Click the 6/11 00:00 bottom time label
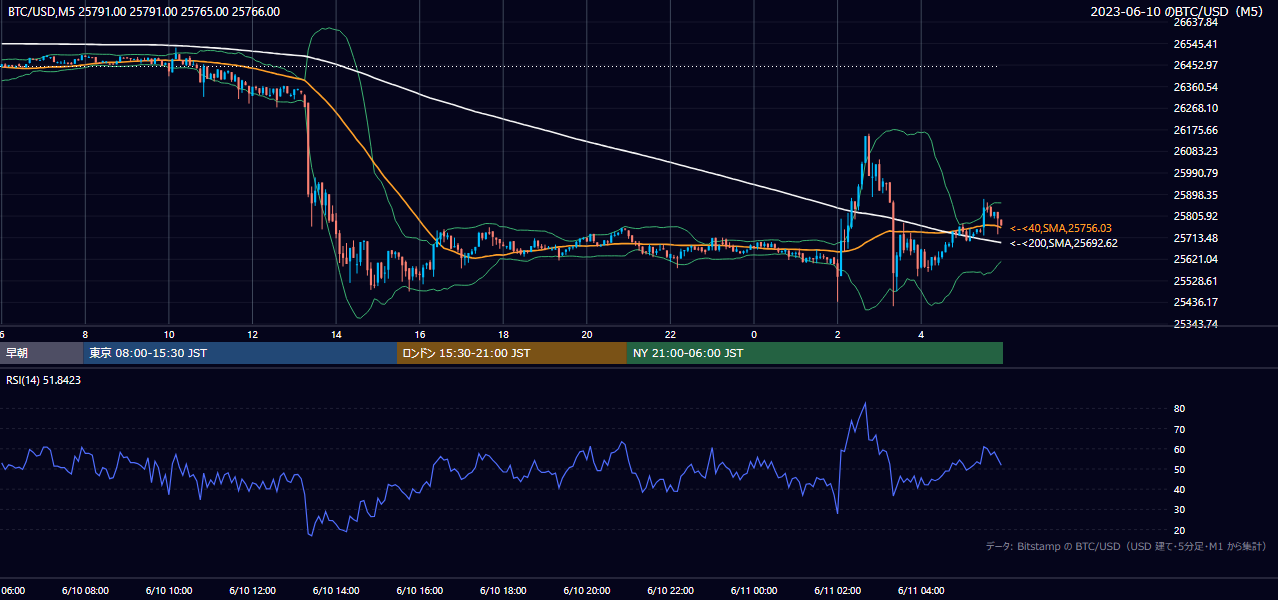This screenshot has height=600, width=1278. (x=754, y=590)
